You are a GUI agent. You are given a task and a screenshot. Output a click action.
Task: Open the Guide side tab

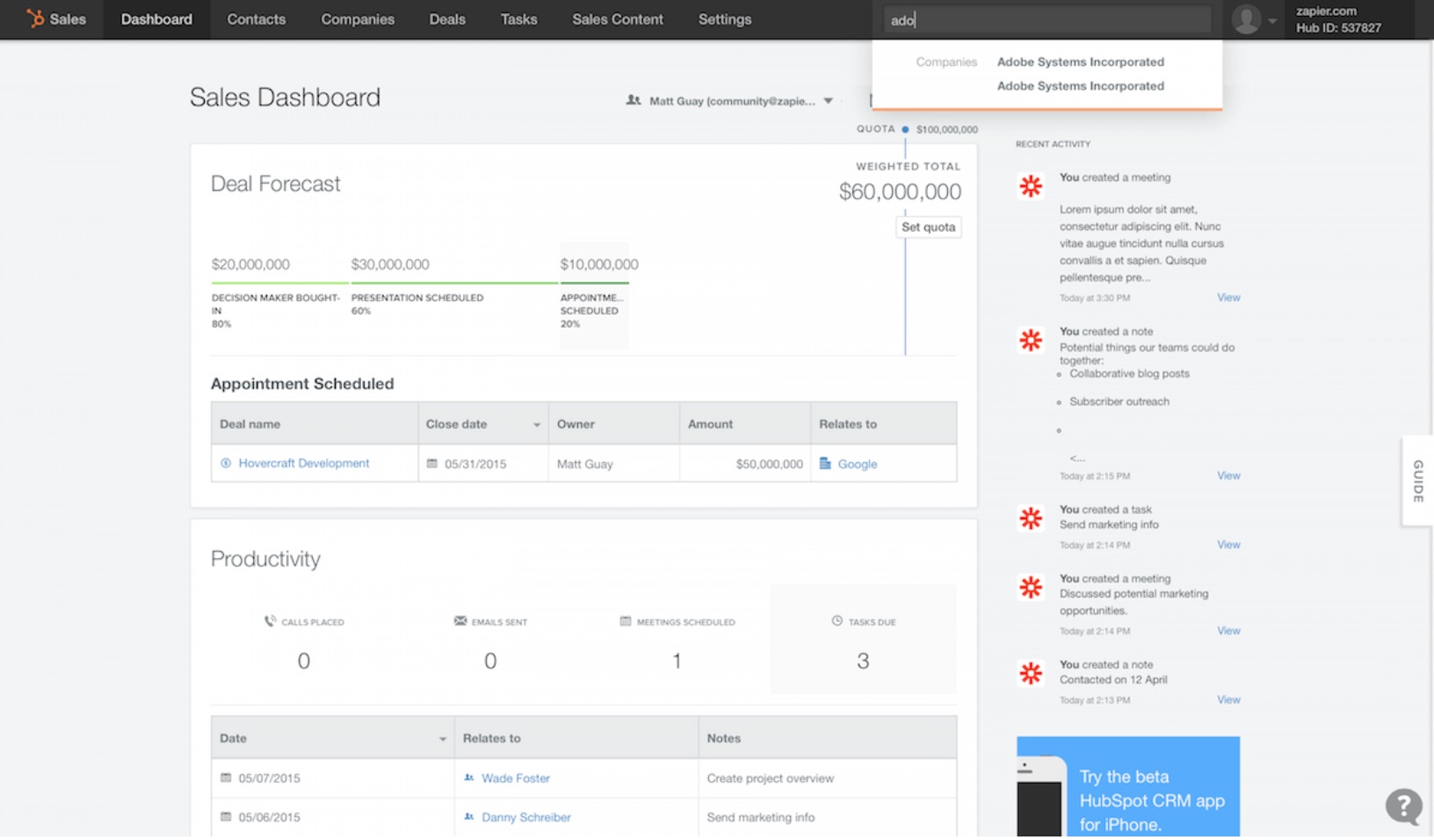pos(1417,481)
